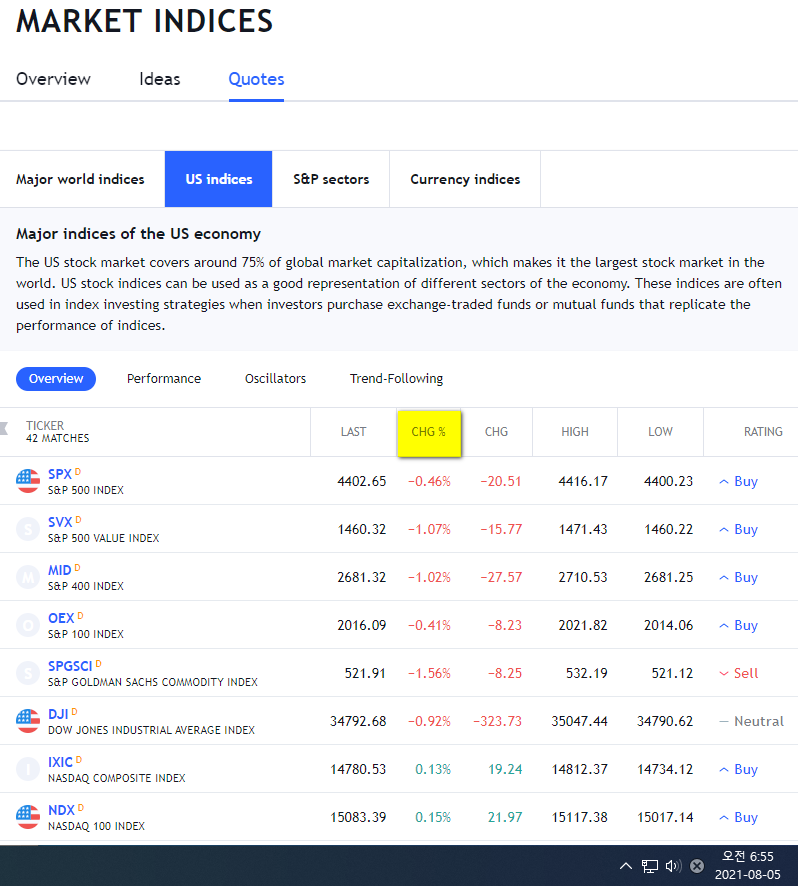The image size is (798, 886).
Task: Click the SPGSCI change percent −1.56%
Action: pyautogui.click(x=430, y=674)
